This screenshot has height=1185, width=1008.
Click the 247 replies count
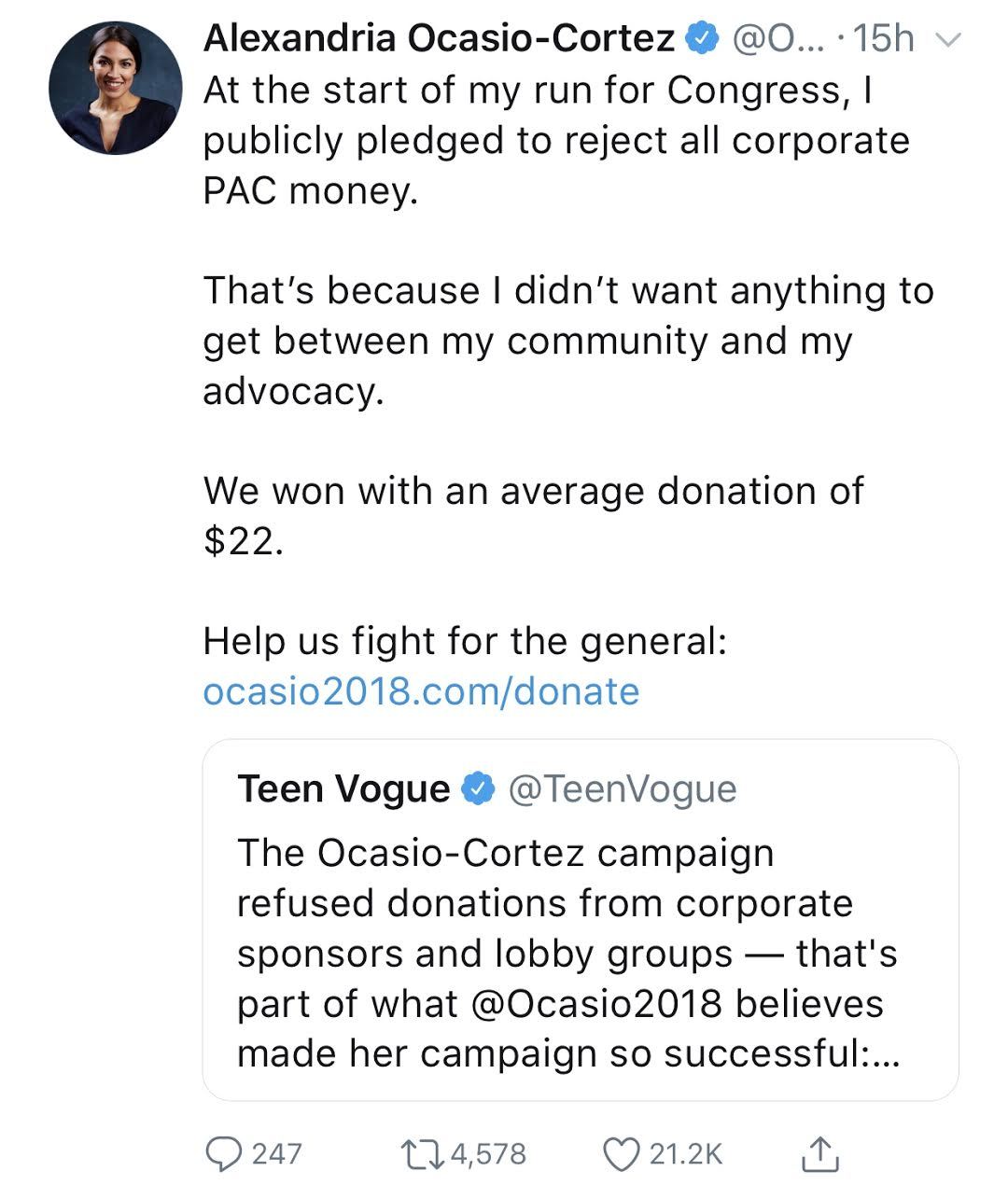point(277,1154)
